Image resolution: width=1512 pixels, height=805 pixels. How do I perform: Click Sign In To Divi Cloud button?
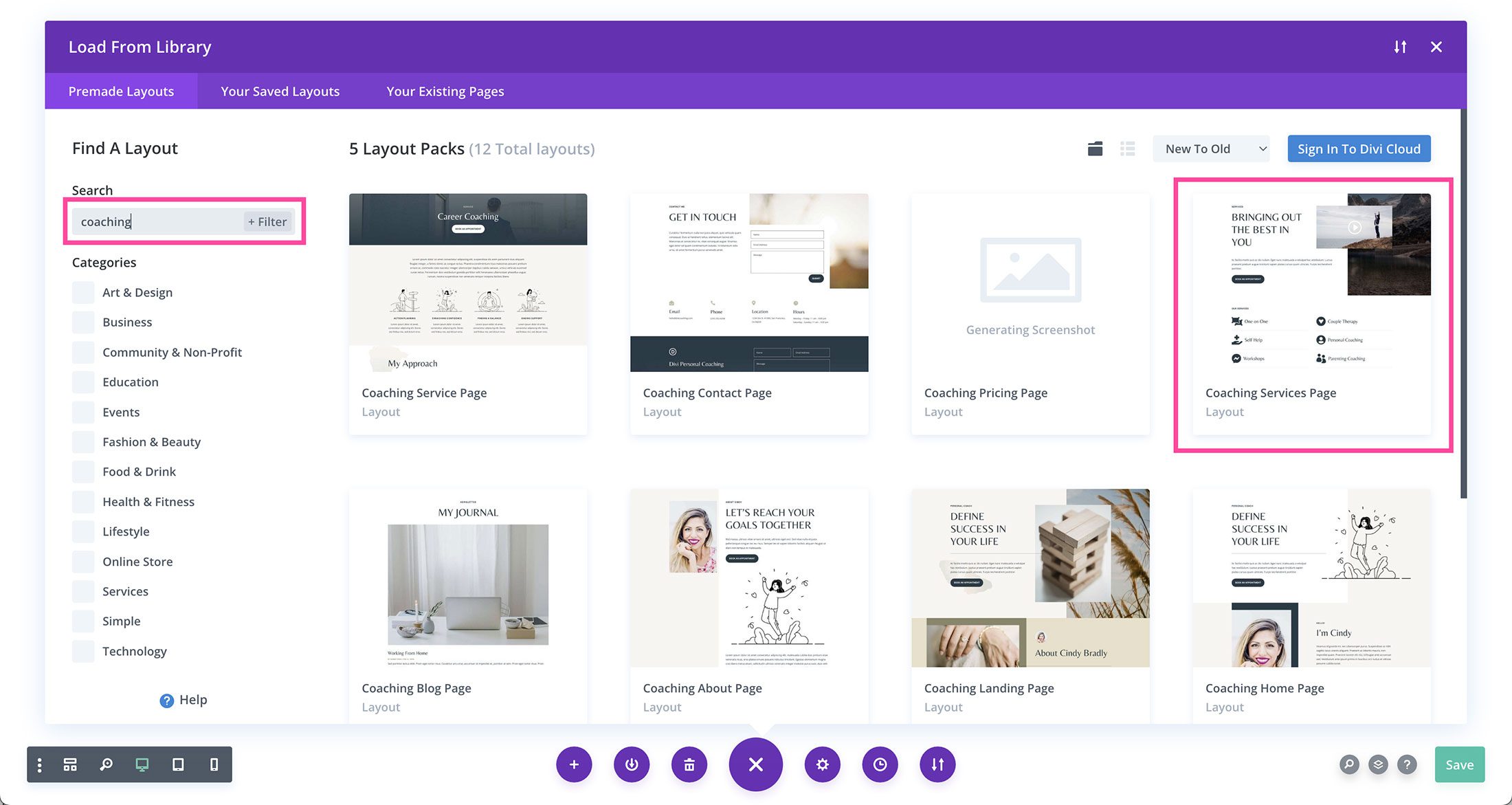coord(1358,147)
